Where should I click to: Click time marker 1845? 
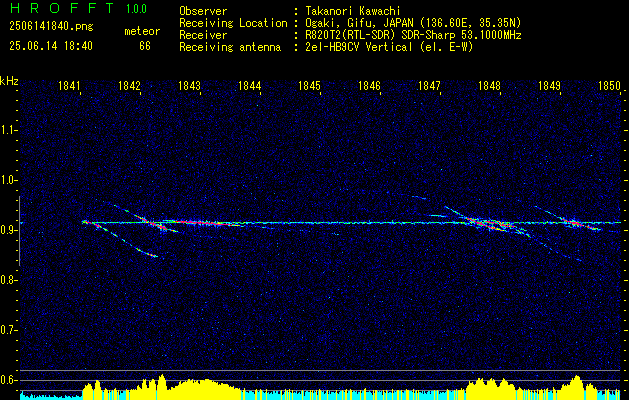[309, 86]
